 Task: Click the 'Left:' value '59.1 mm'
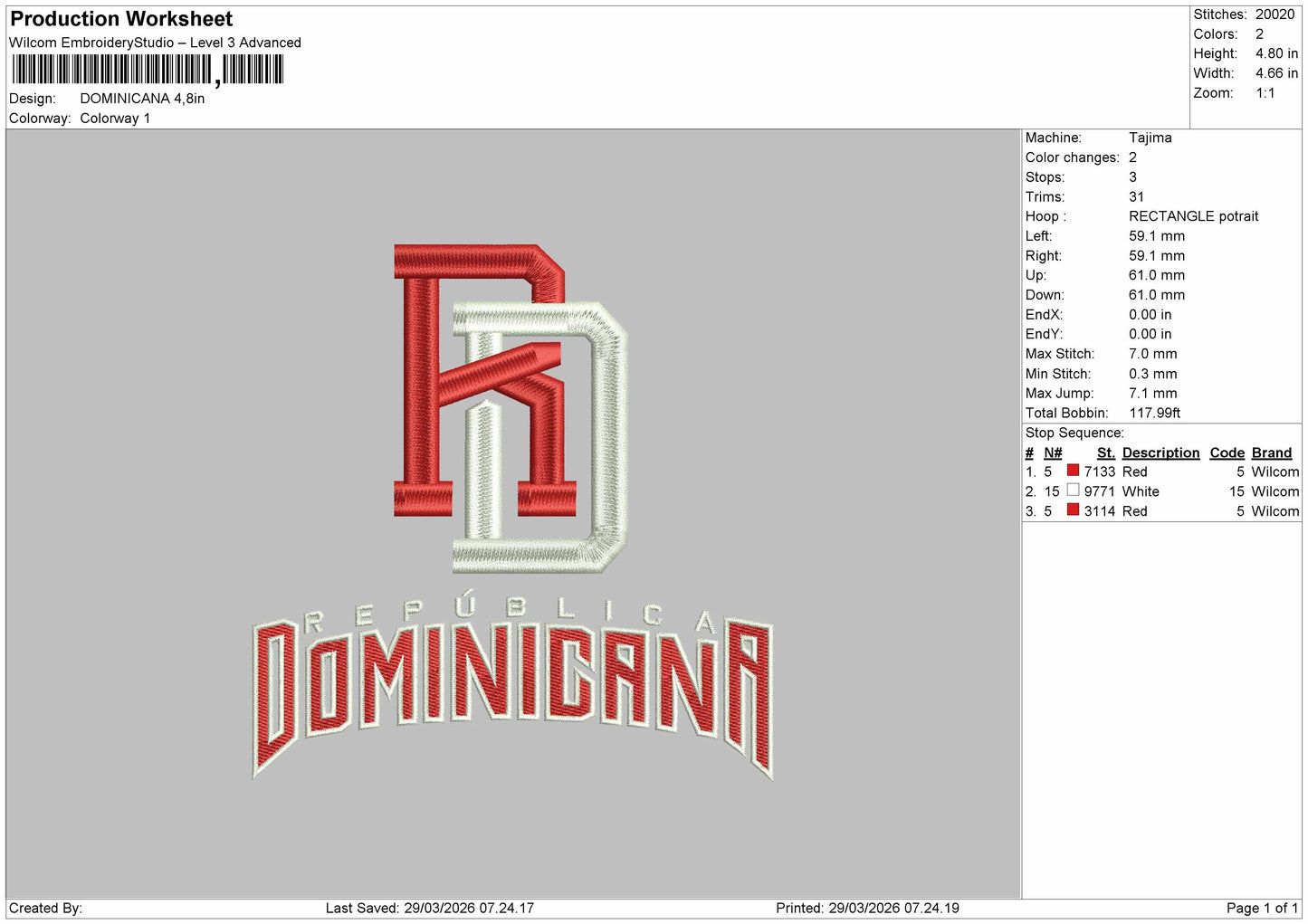click(1157, 236)
